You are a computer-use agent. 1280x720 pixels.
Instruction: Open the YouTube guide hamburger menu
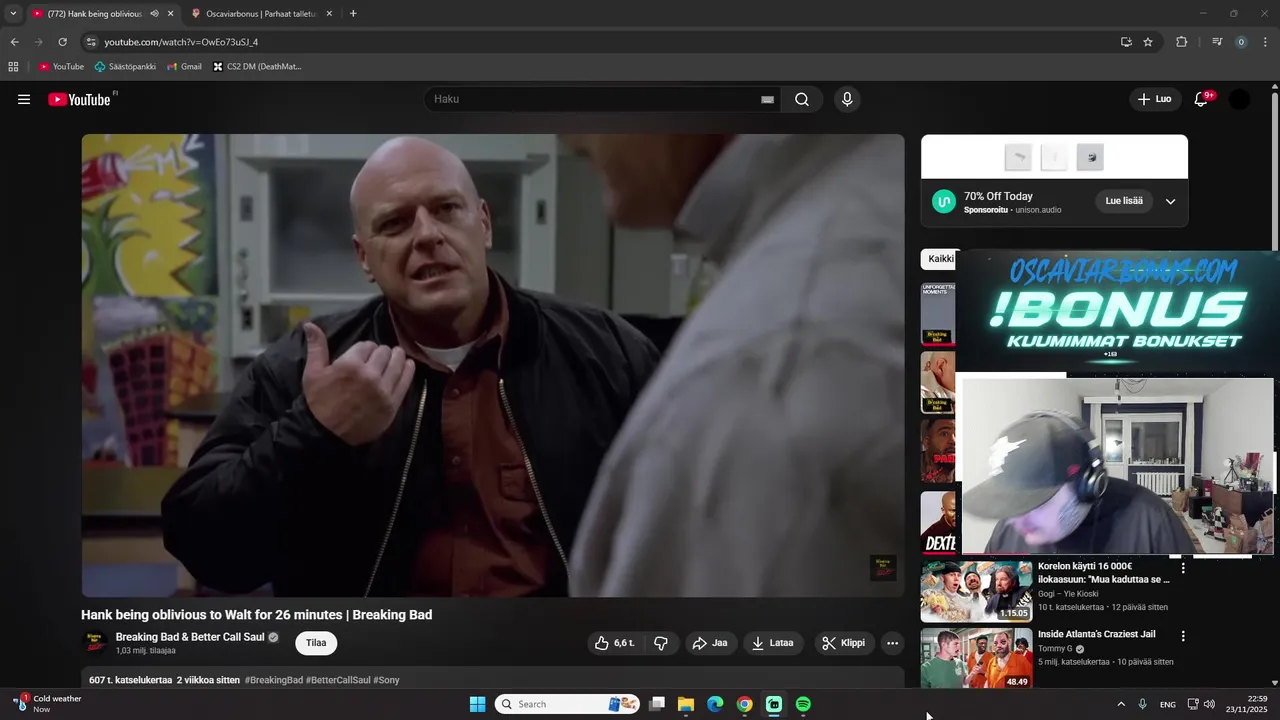tap(24, 99)
